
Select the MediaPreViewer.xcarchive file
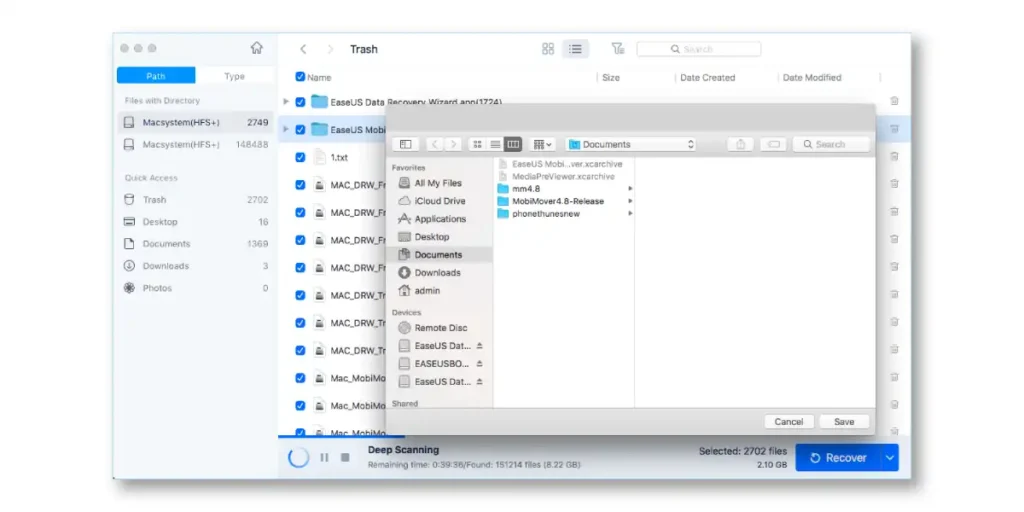tap(564, 176)
